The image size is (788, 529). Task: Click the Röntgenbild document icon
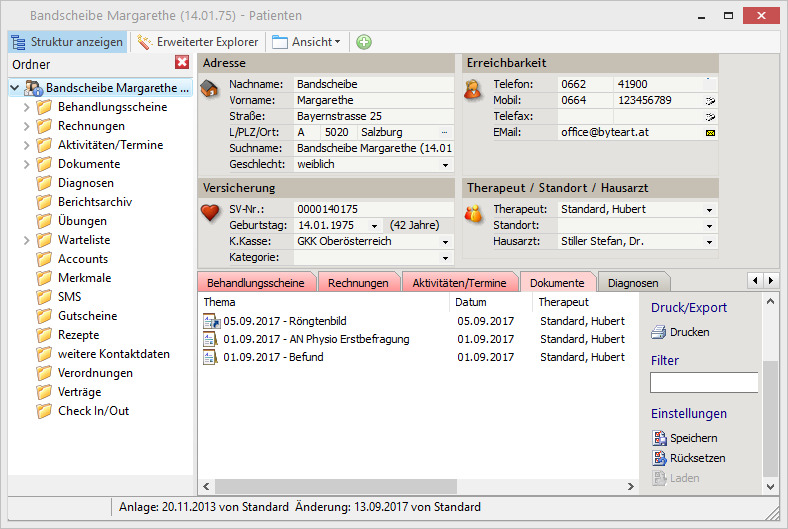[211, 321]
